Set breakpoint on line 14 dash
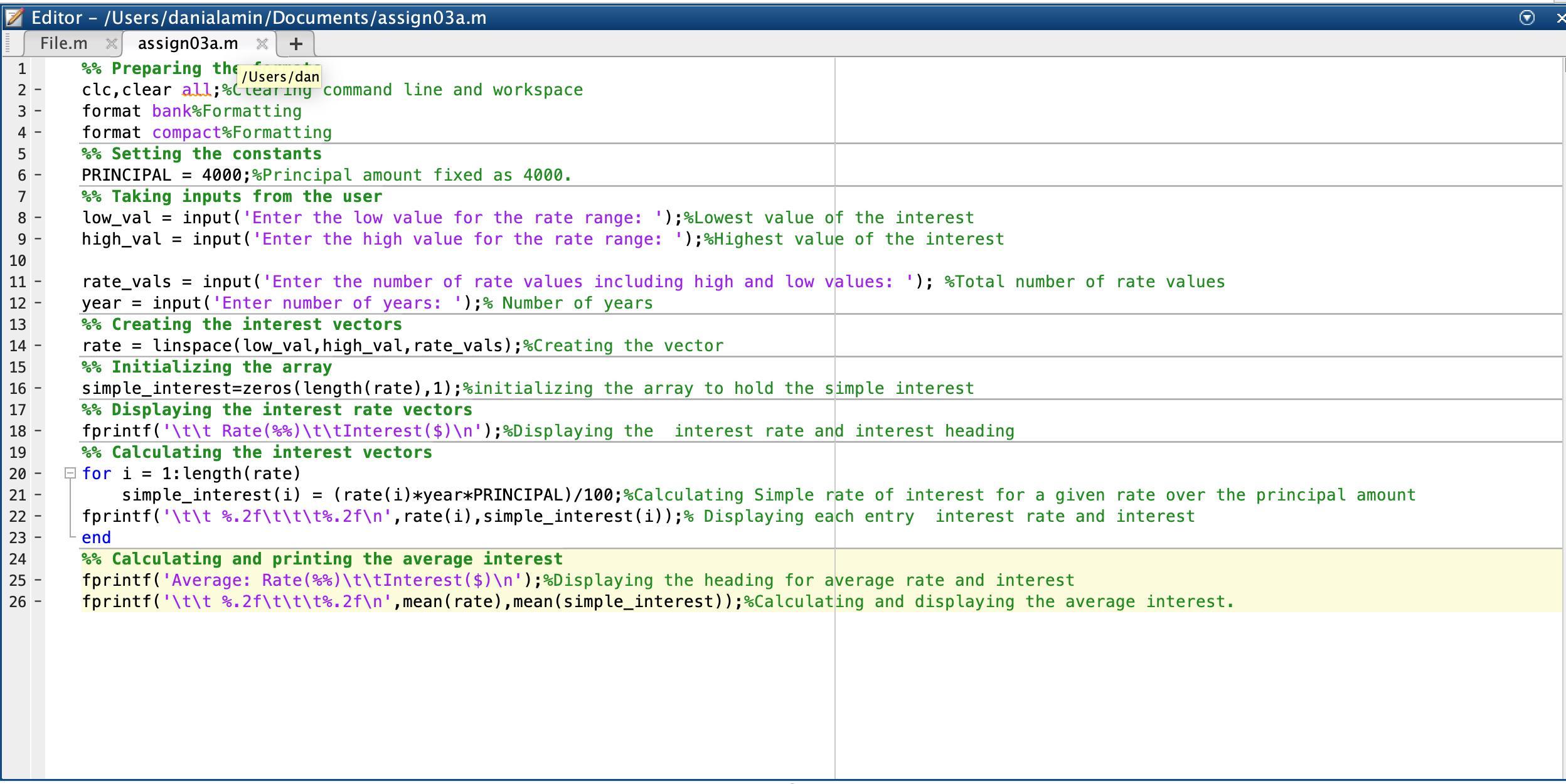Image resolution: width=1566 pixels, height=784 pixels. (38, 346)
